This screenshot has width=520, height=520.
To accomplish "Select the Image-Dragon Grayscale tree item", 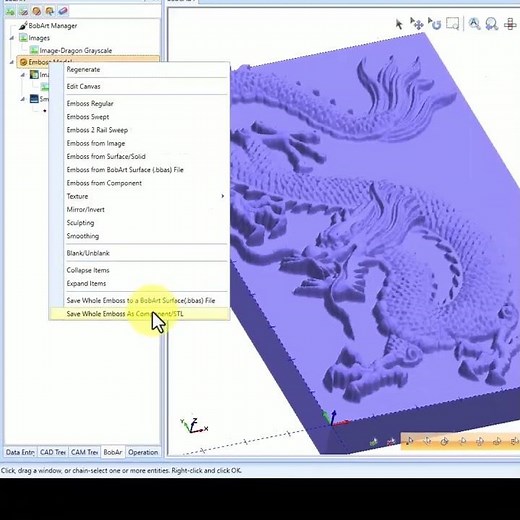I will (76, 50).
